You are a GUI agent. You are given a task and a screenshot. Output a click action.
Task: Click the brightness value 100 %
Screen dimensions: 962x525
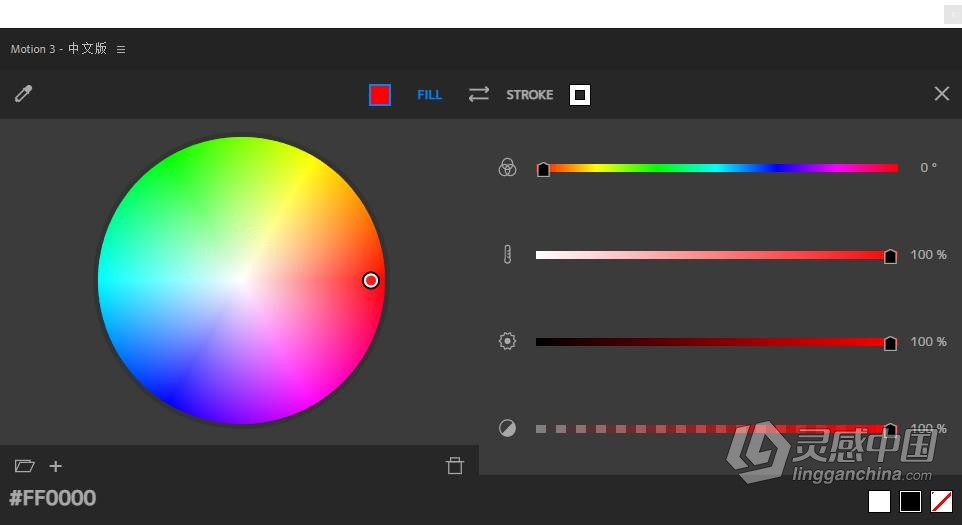click(x=928, y=342)
